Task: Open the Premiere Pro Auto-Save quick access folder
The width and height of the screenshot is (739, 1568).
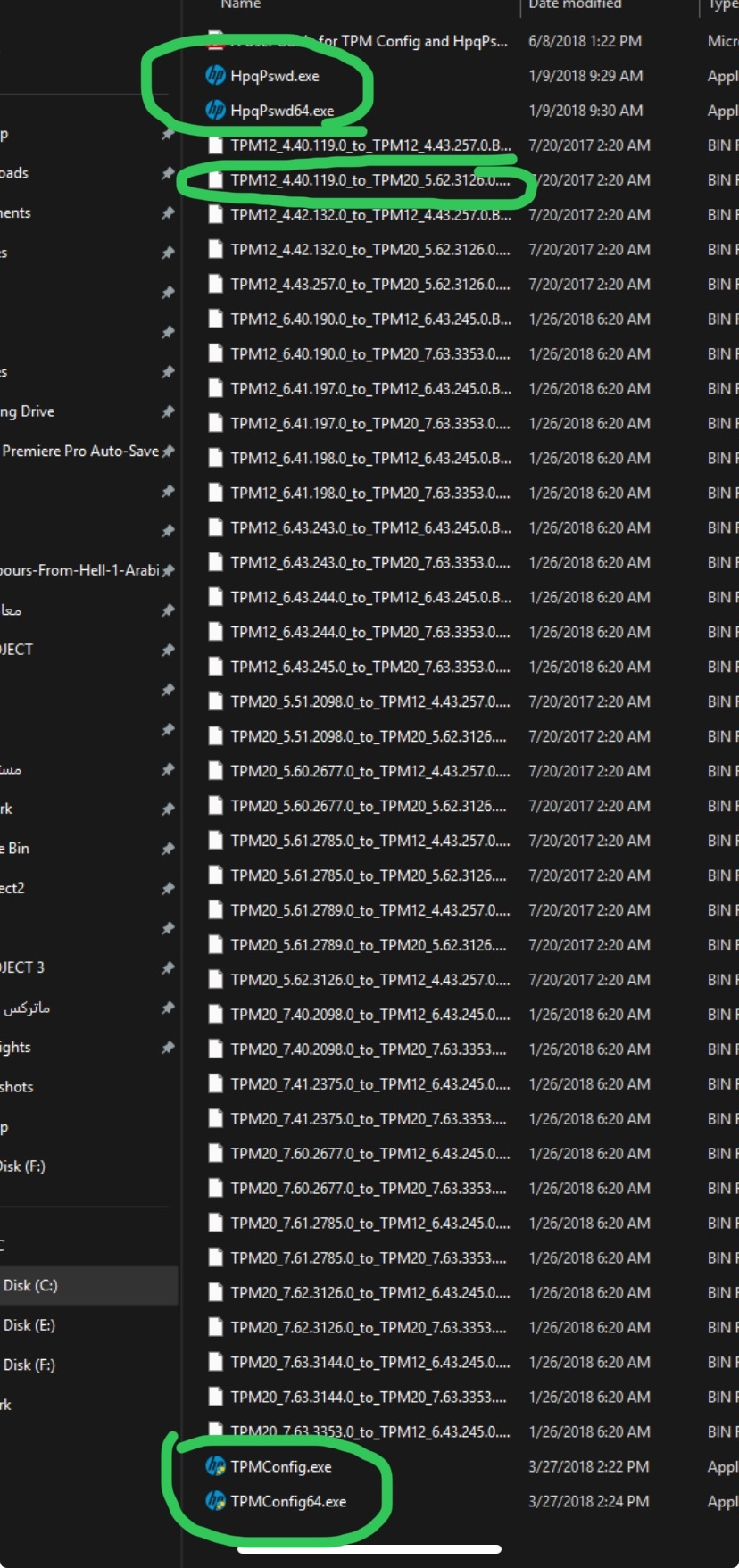Action: [80, 451]
